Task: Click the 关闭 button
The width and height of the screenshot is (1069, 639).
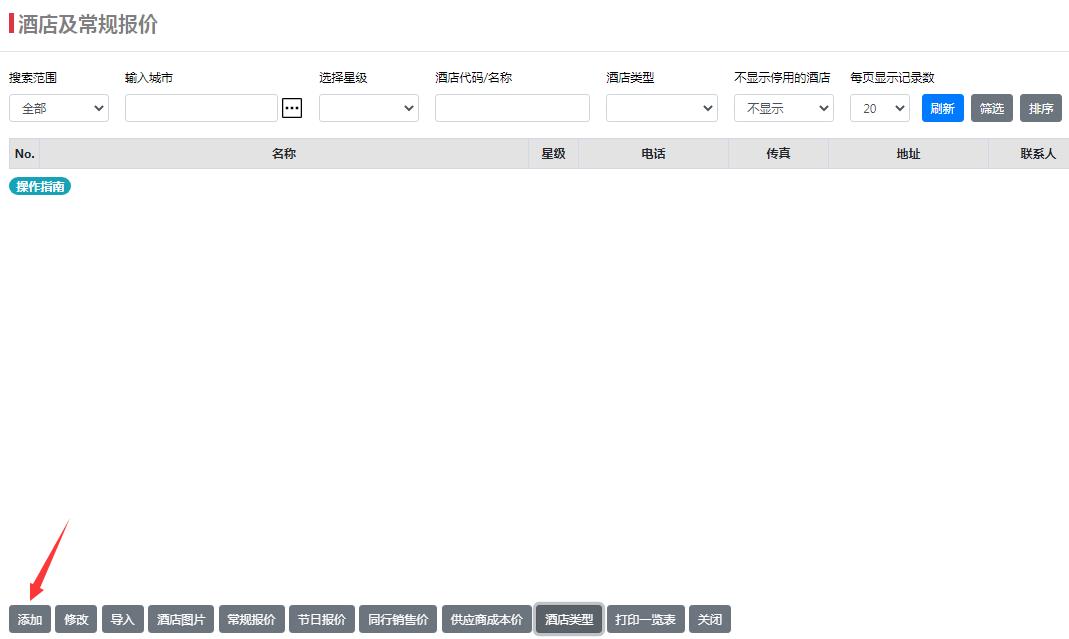Action: 710,619
